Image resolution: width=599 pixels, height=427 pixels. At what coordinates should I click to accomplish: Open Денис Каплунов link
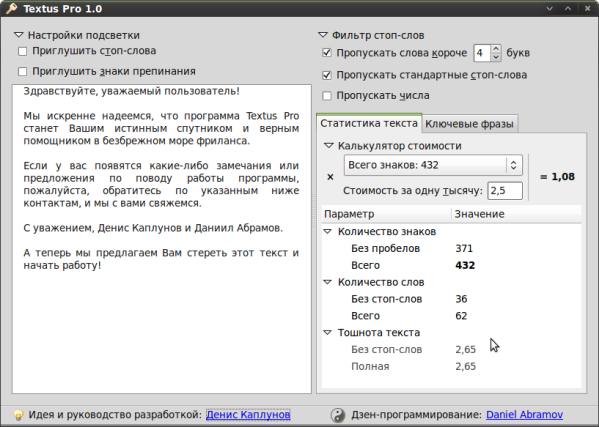coord(248,415)
